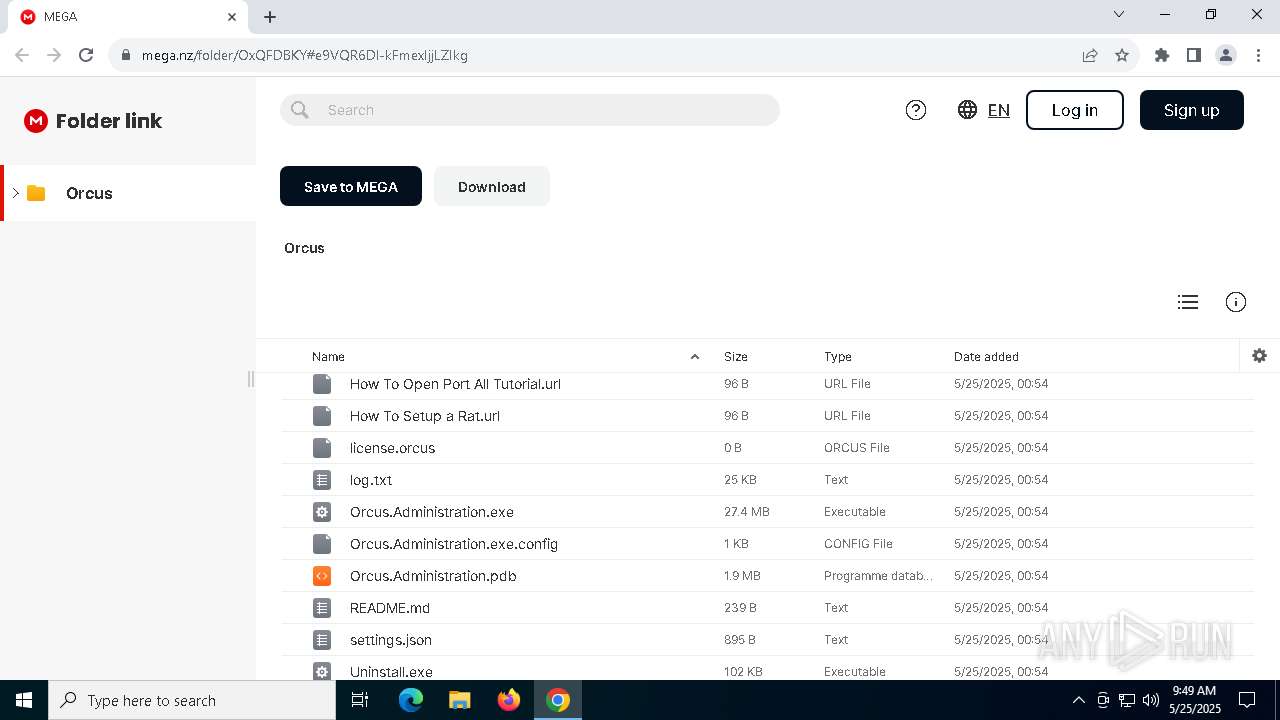Focus the Search input field
Screen dimensions: 1280x720
click(530, 110)
